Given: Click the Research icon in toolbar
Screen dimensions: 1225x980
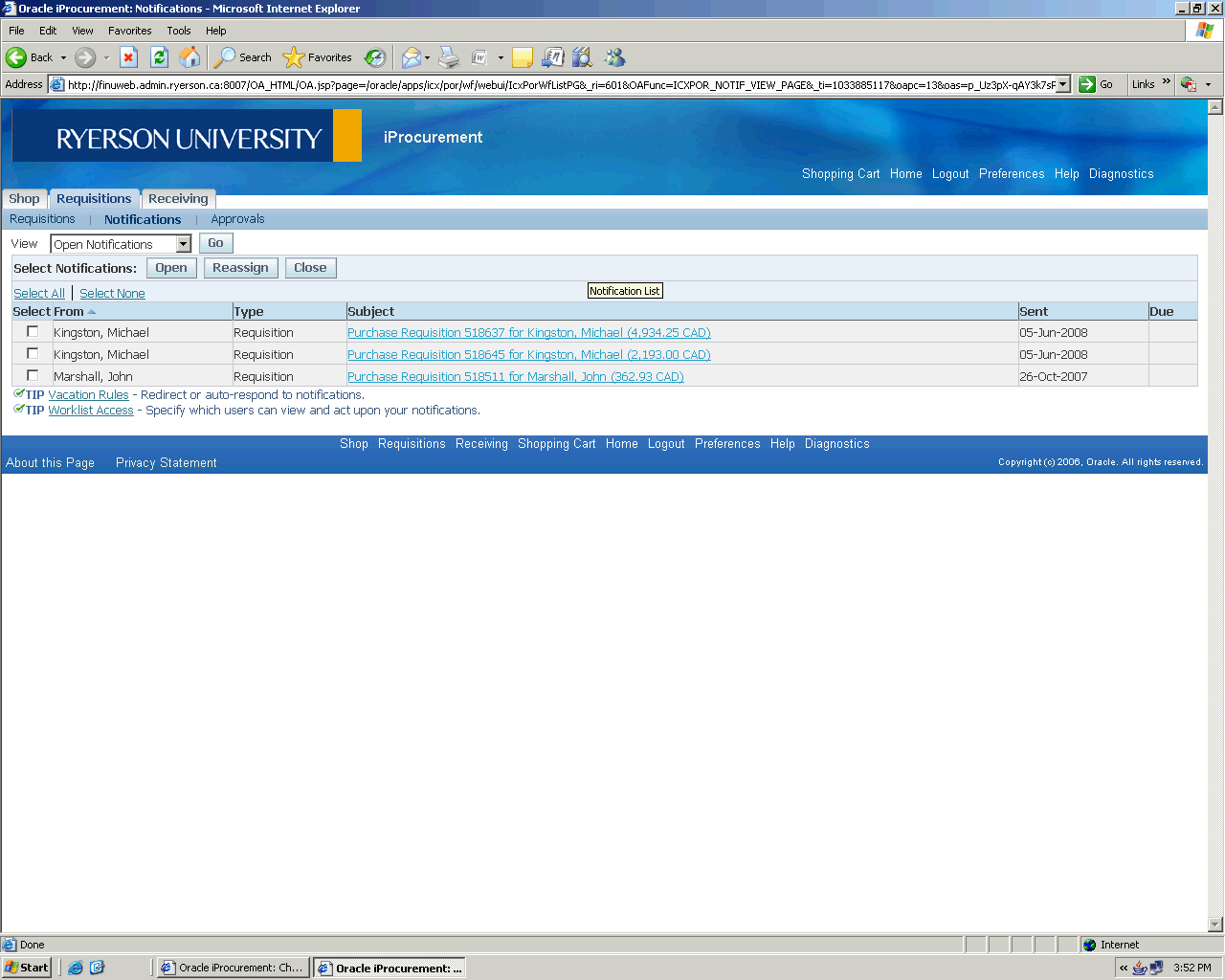Looking at the screenshot, I should point(582,57).
